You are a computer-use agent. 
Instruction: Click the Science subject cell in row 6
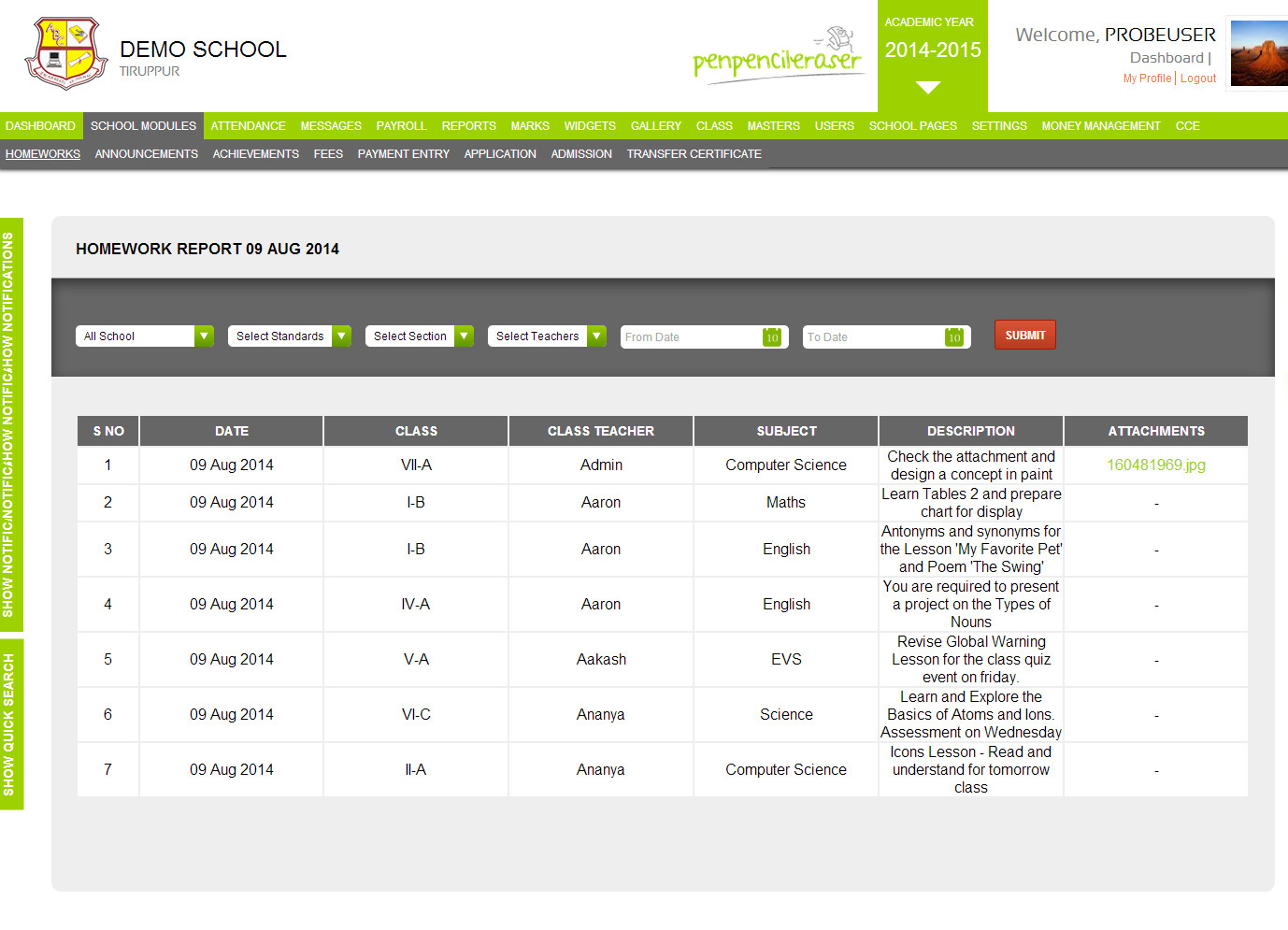click(x=786, y=714)
